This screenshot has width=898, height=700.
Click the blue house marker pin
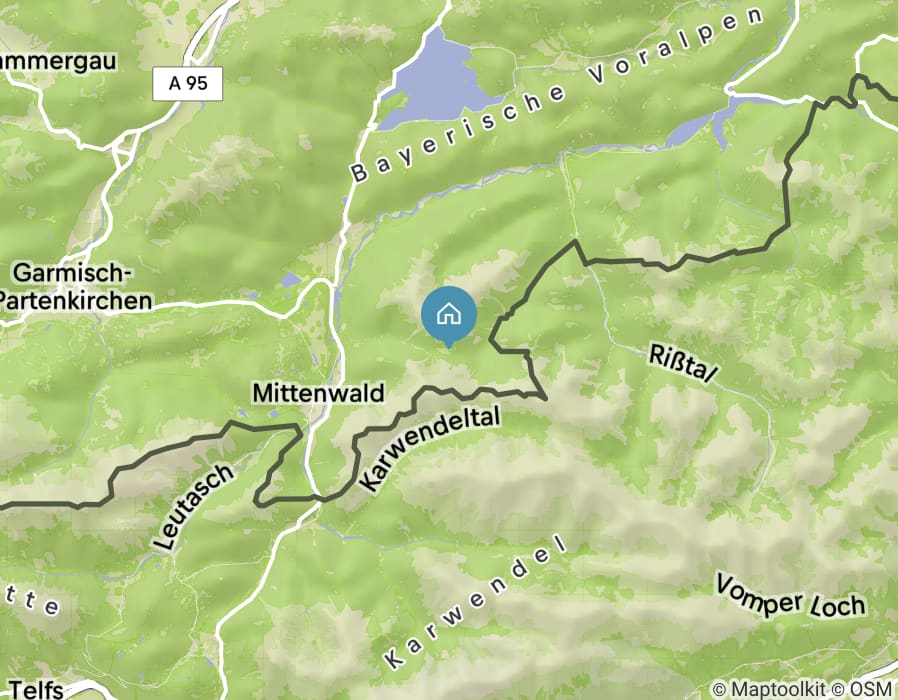(448, 317)
